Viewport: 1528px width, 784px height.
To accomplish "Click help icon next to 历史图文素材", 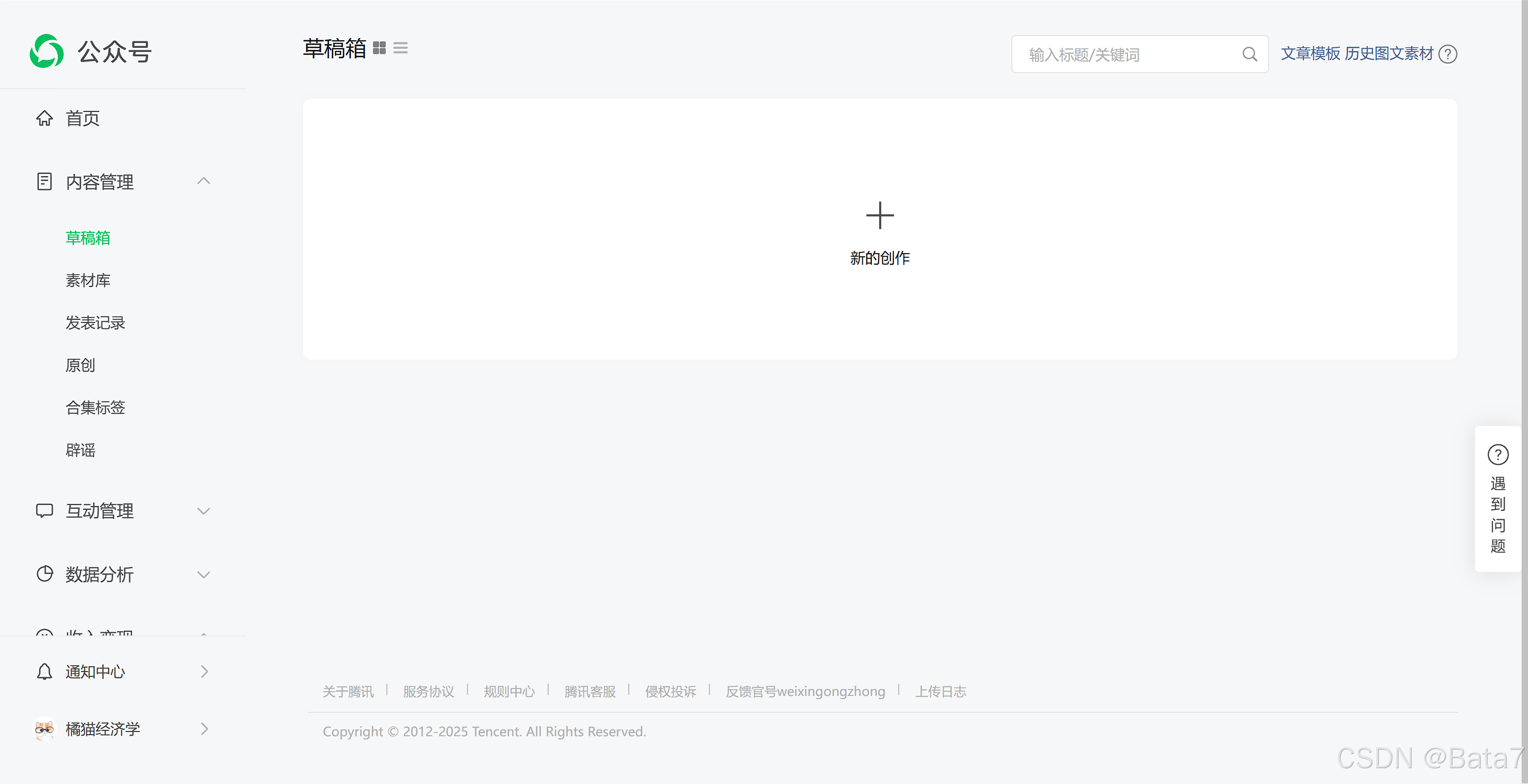I will (x=1448, y=54).
